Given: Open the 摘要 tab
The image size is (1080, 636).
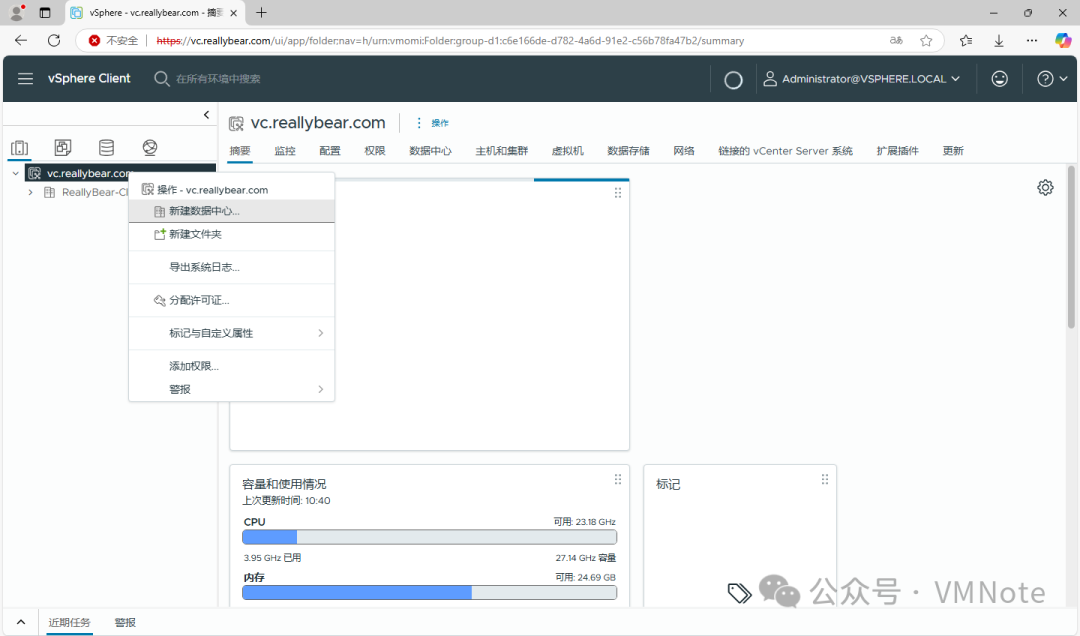Looking at the screenshot, I should pyautogui.click(x=240, y=151).
